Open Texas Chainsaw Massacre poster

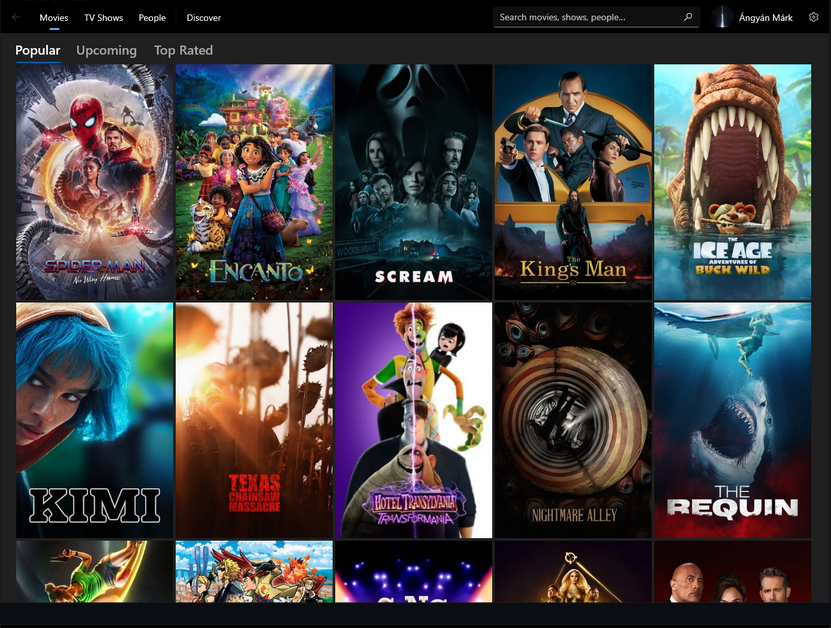pyautogui.click(x=254, y=420)
